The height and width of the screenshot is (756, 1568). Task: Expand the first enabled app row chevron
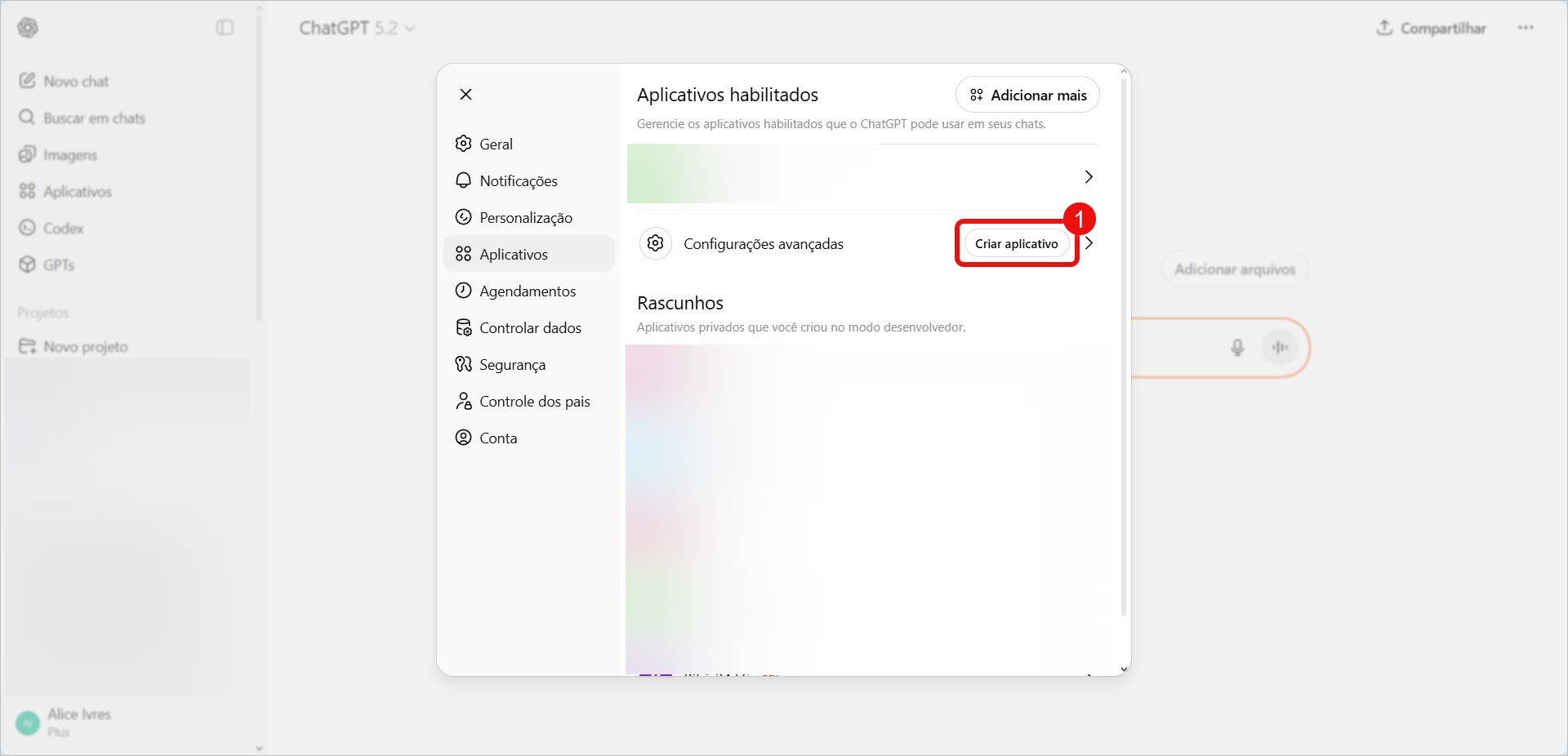coord(1088,177)
